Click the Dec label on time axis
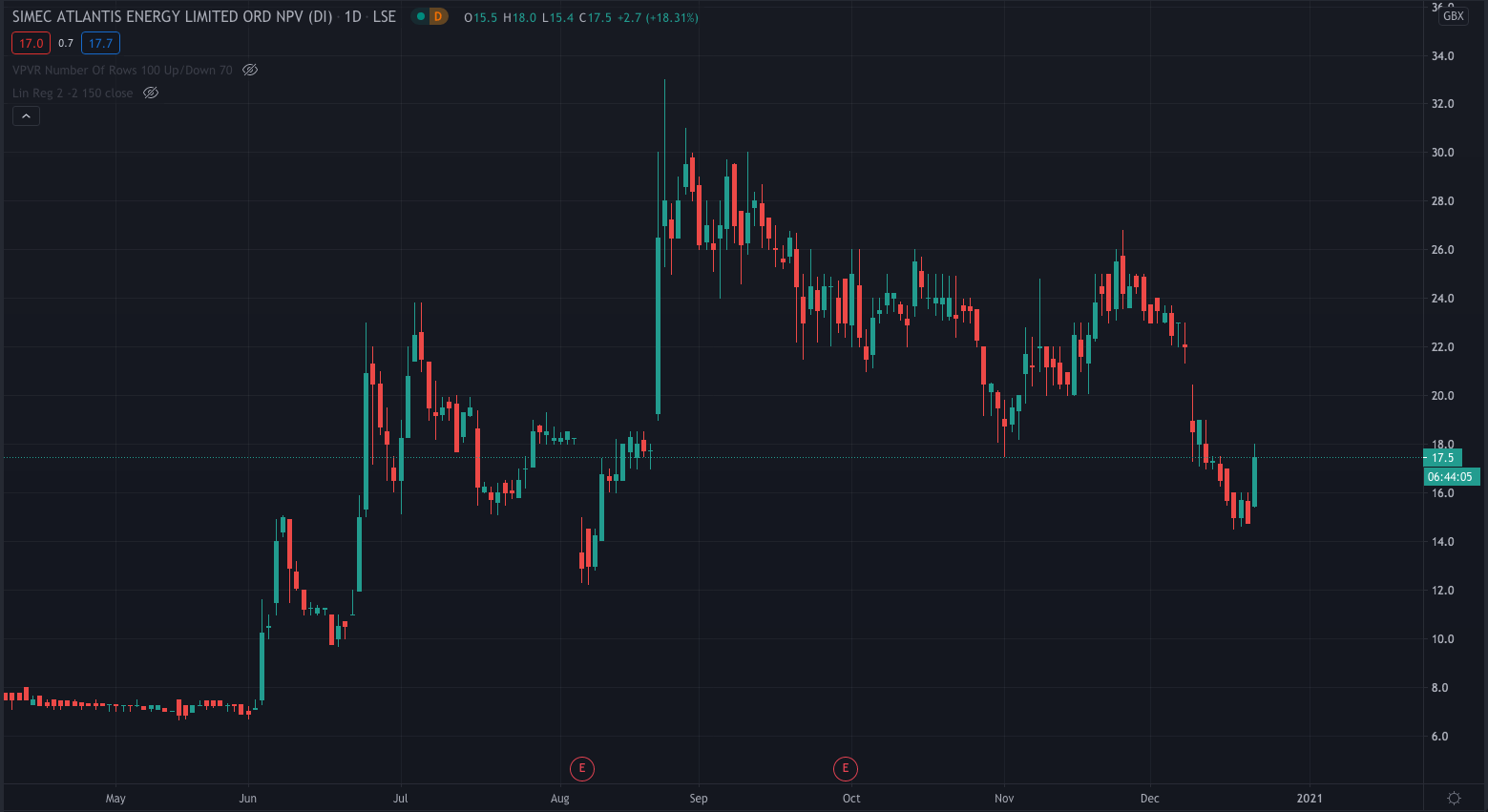Screen dimensions: 1488x812 [1150, 799]
